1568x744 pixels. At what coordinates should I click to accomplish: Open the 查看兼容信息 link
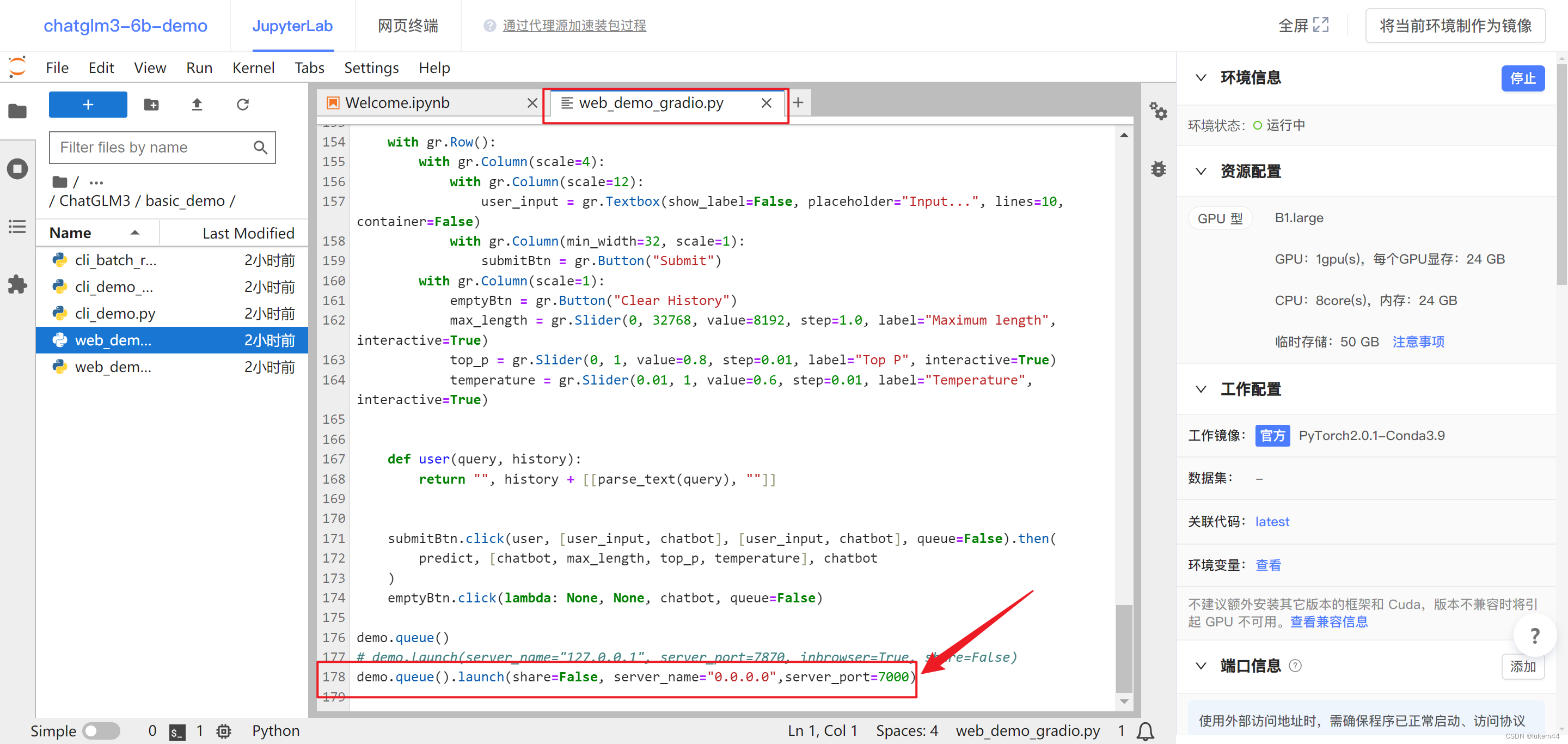tap(1328, 621)
